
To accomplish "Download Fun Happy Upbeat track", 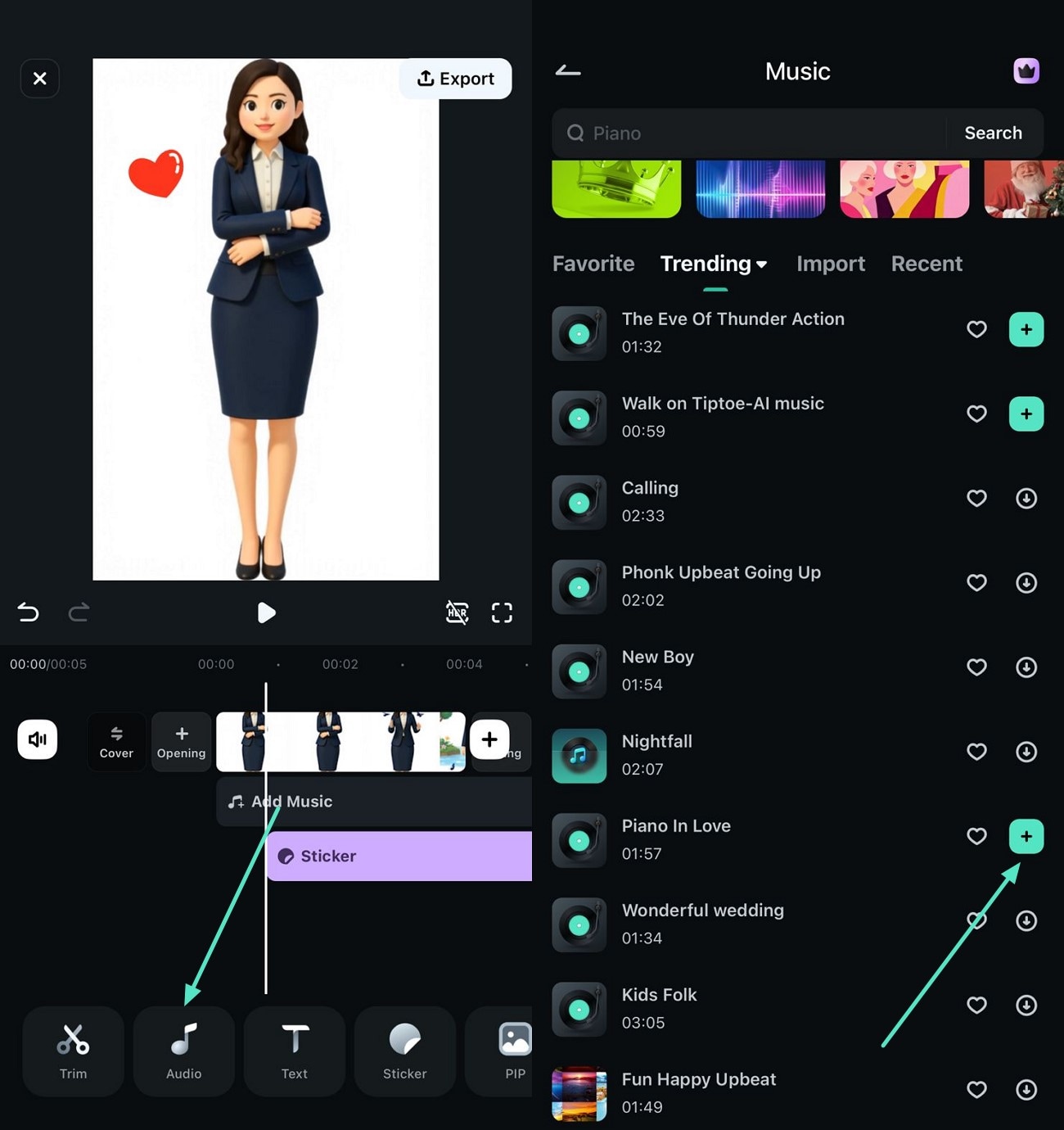I will click(1026, 1089).
